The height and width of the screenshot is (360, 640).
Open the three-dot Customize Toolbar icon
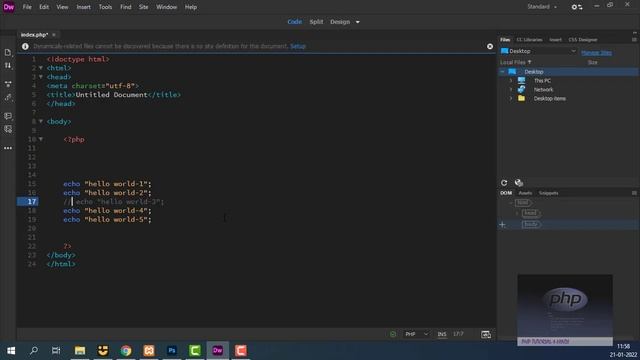[8, 148]
